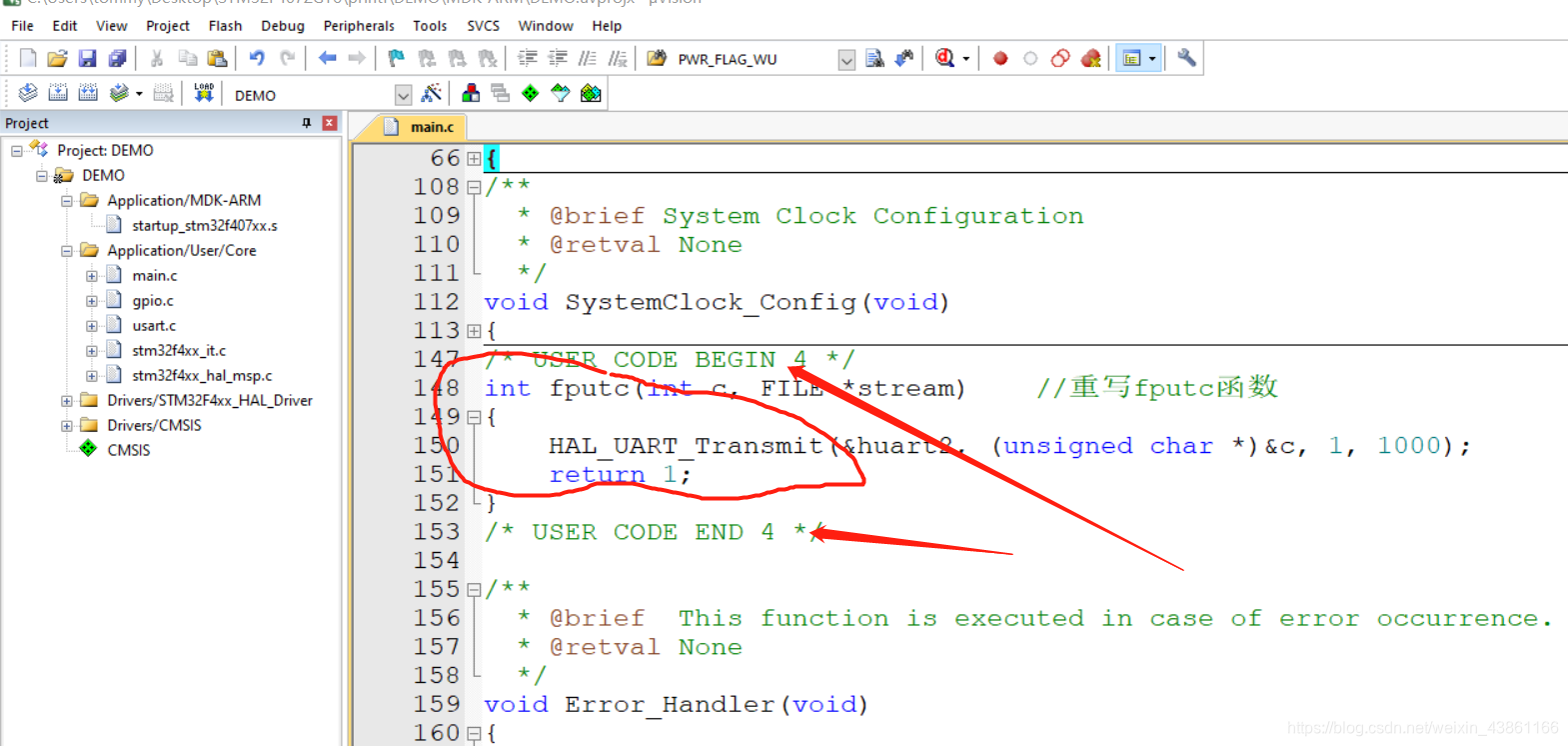Screen dimensions: 1568x746
Task: Click the Incremental Find binoculars icon
Action: [904, 58]
